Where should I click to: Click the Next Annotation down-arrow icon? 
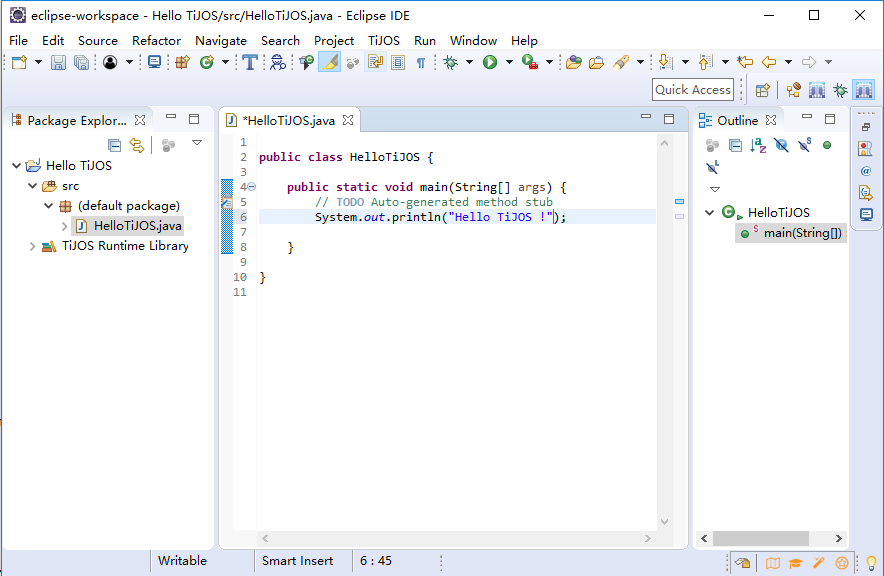(x=665, y=62)
